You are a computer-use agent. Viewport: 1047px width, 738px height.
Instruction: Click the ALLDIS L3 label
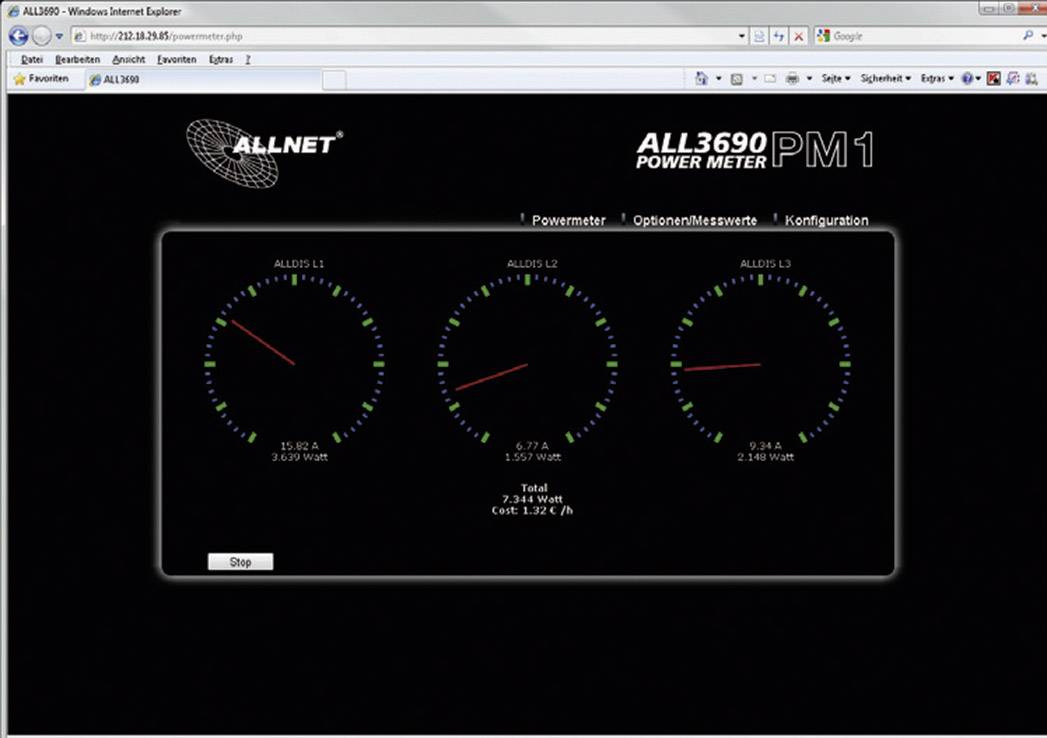[765, 264]
